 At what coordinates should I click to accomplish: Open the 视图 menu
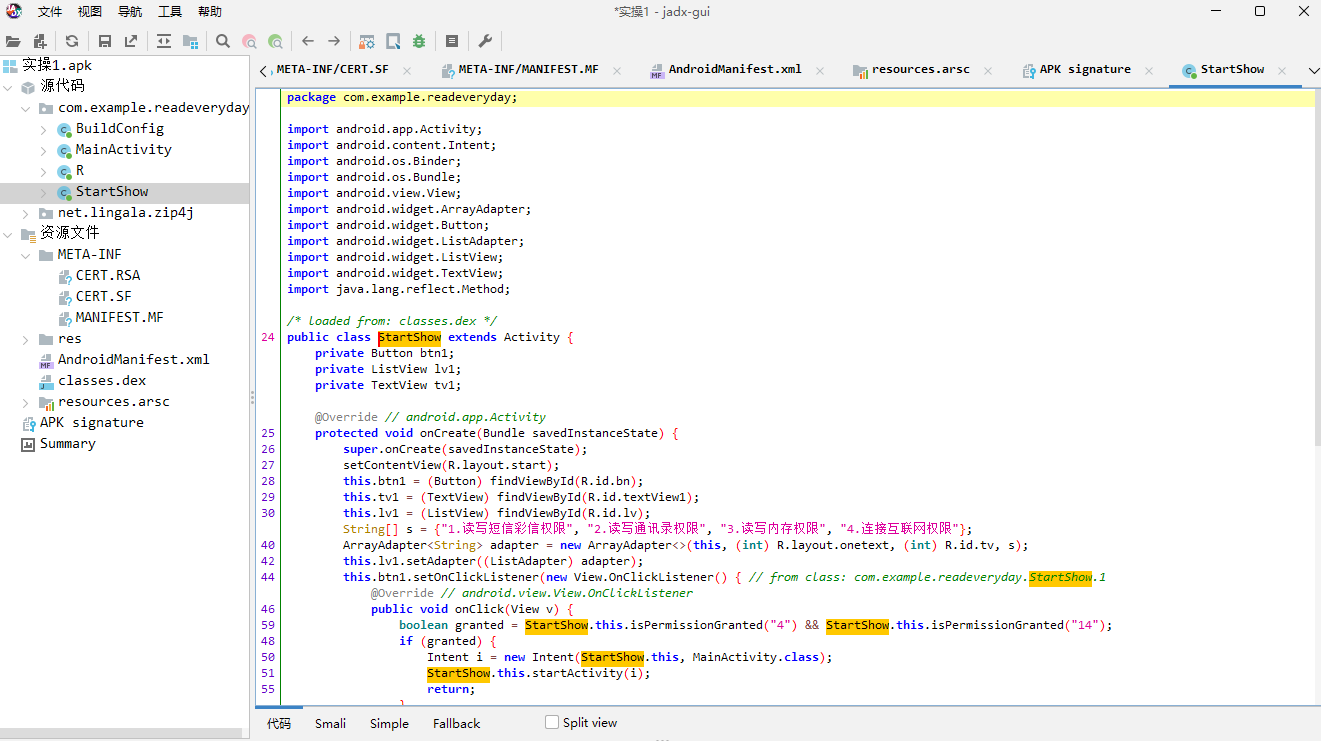tap(90, 12)
